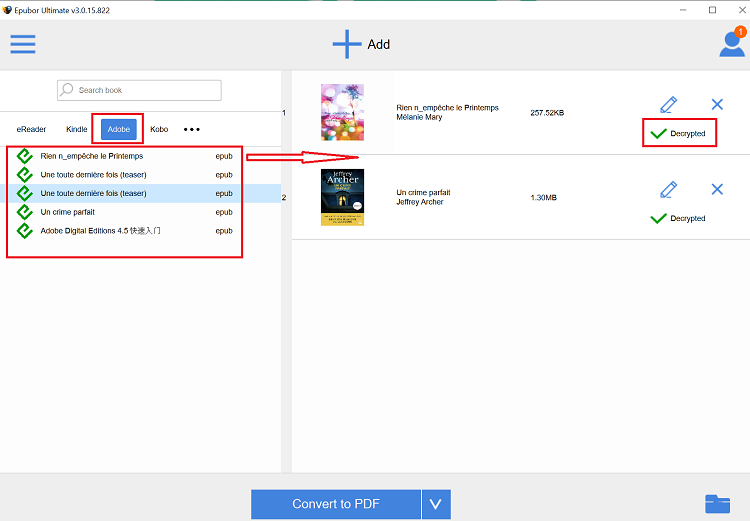The width and height of the screenshot is (750, 521).
Task: Click the epub icon beside Un crime parfait
Action: (x=24, y=212)
